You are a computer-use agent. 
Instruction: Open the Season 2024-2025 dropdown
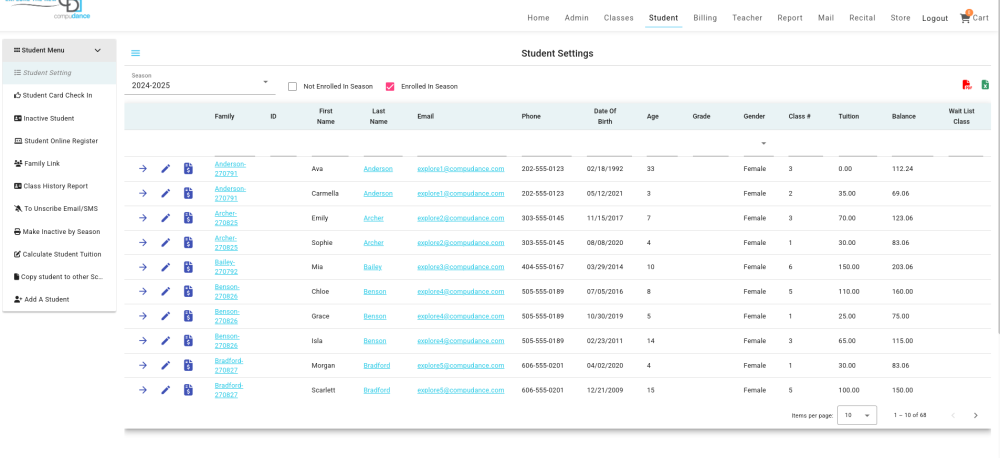click(x=200, y=83)
